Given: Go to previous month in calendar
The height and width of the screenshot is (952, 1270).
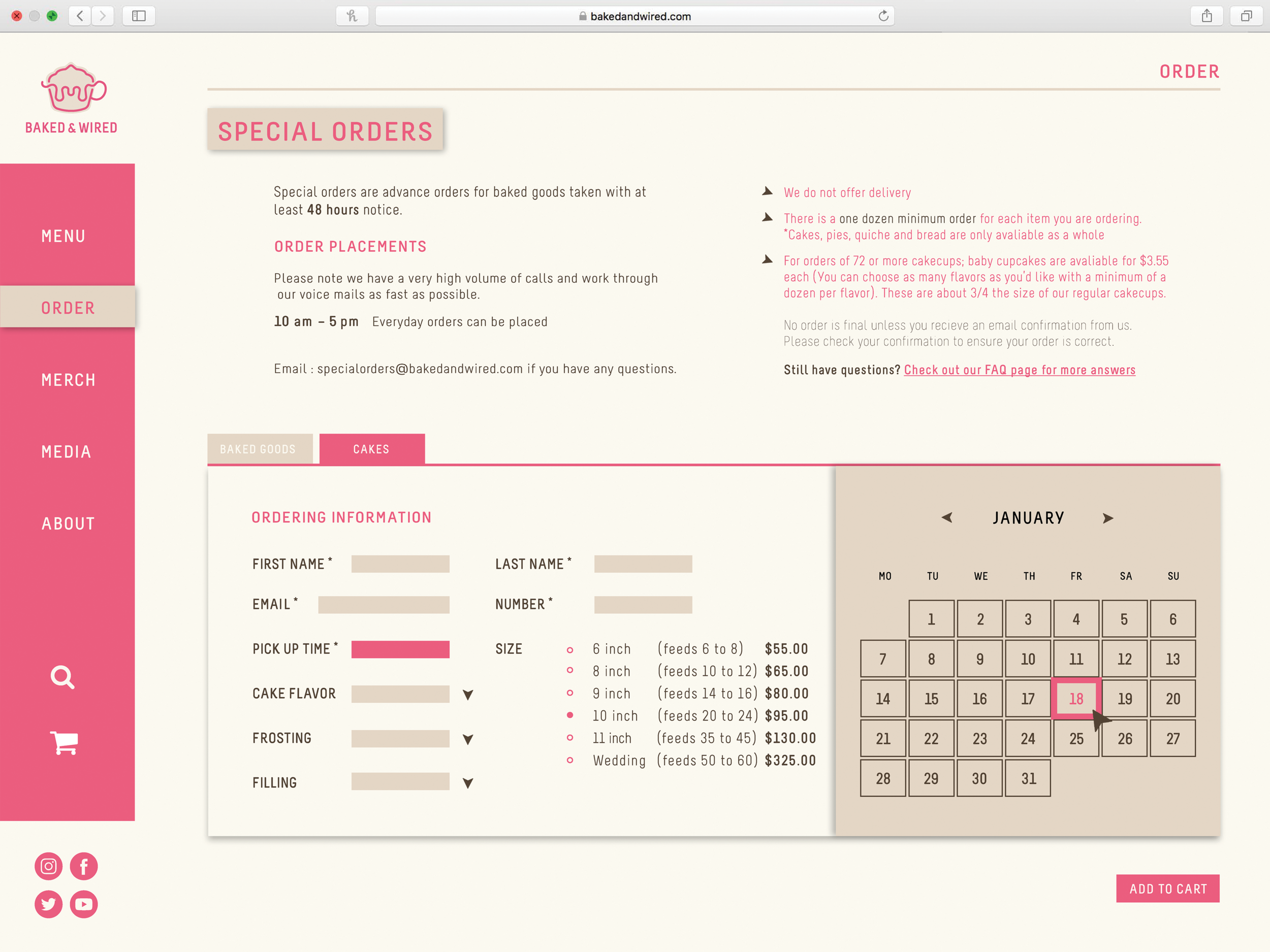Looking at the screenshot, I should 947,517.
